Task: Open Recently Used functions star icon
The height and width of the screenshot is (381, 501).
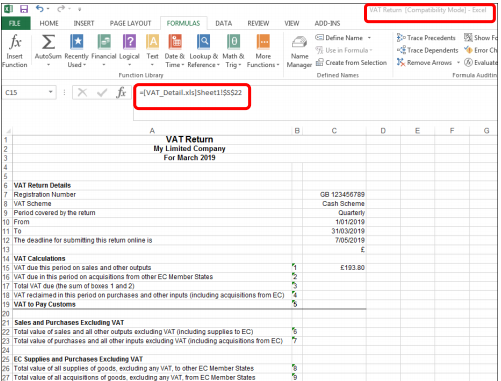Action: coord(76,42)
